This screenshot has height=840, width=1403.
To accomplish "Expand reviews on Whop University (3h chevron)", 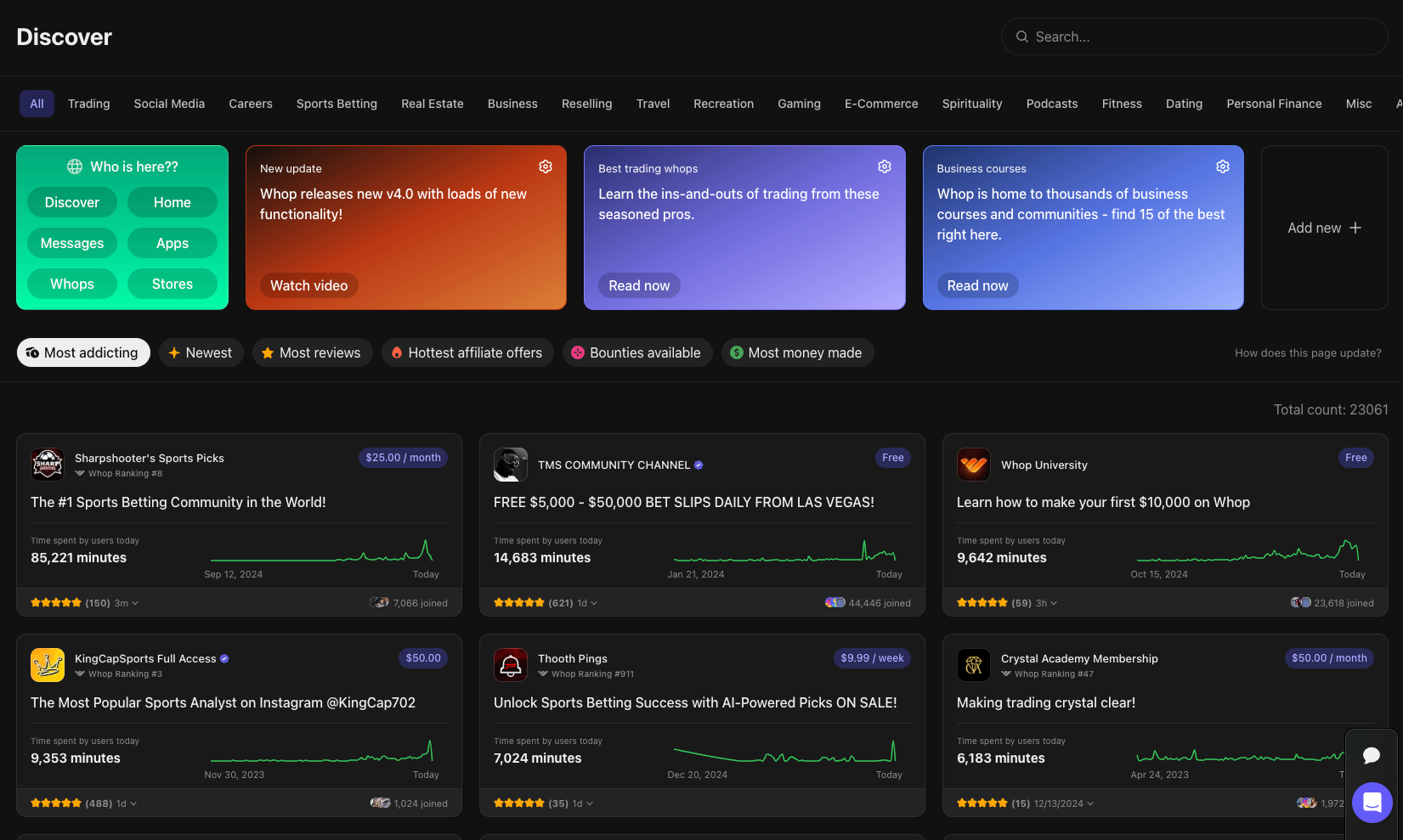I will click(x=1054, y=603).
